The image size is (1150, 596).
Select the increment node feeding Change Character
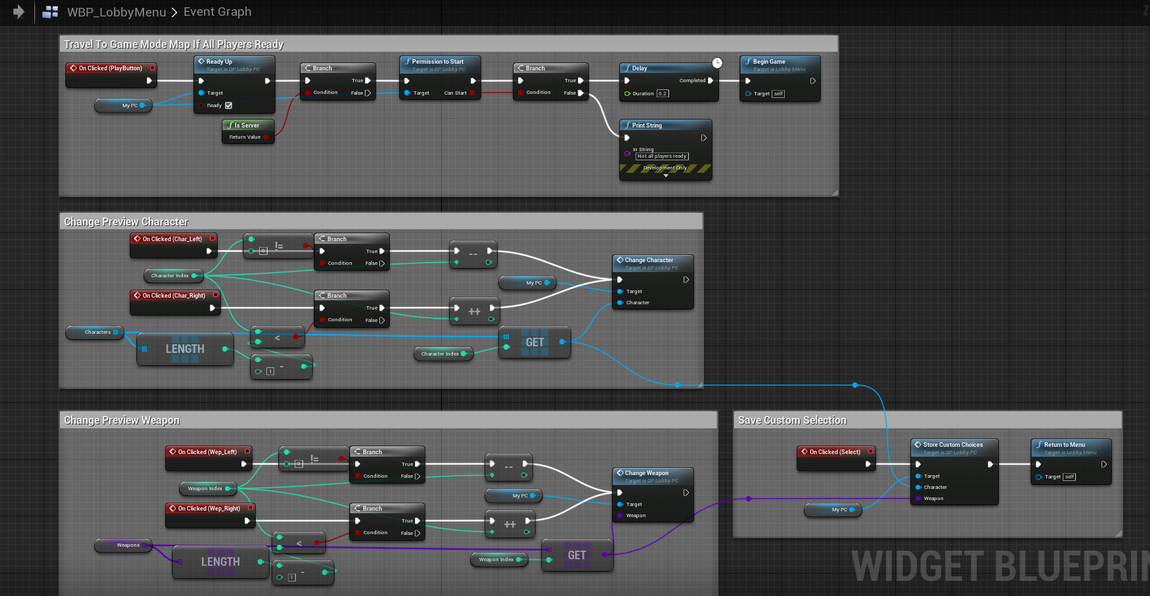coord(473,311)
